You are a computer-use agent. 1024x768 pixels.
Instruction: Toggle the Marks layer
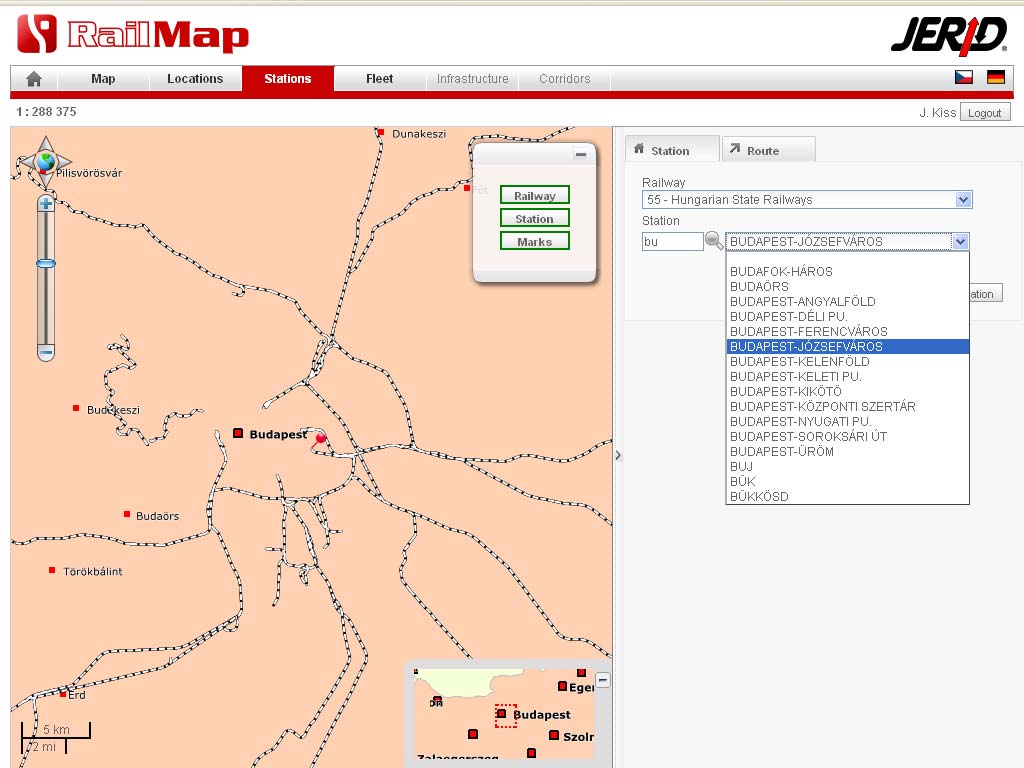coord(534,242)
